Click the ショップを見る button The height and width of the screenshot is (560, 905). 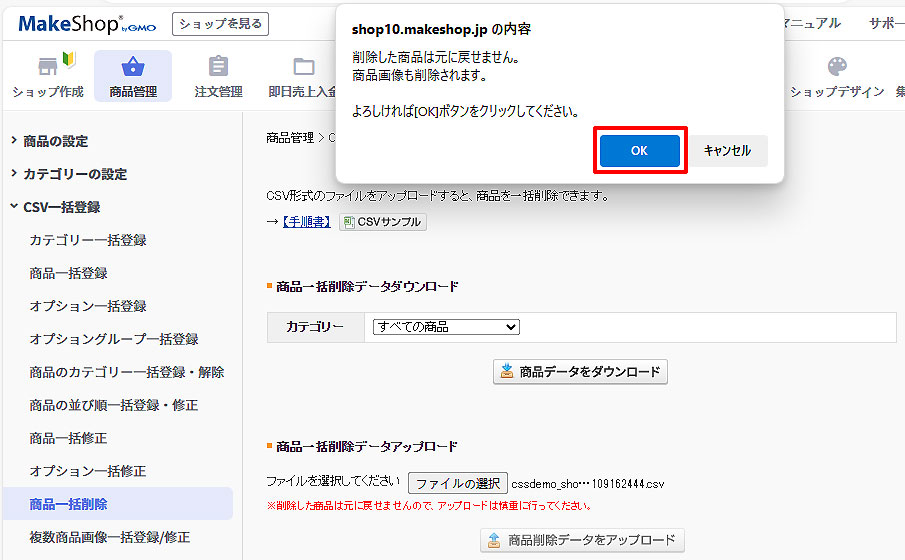tap(220, 24)
